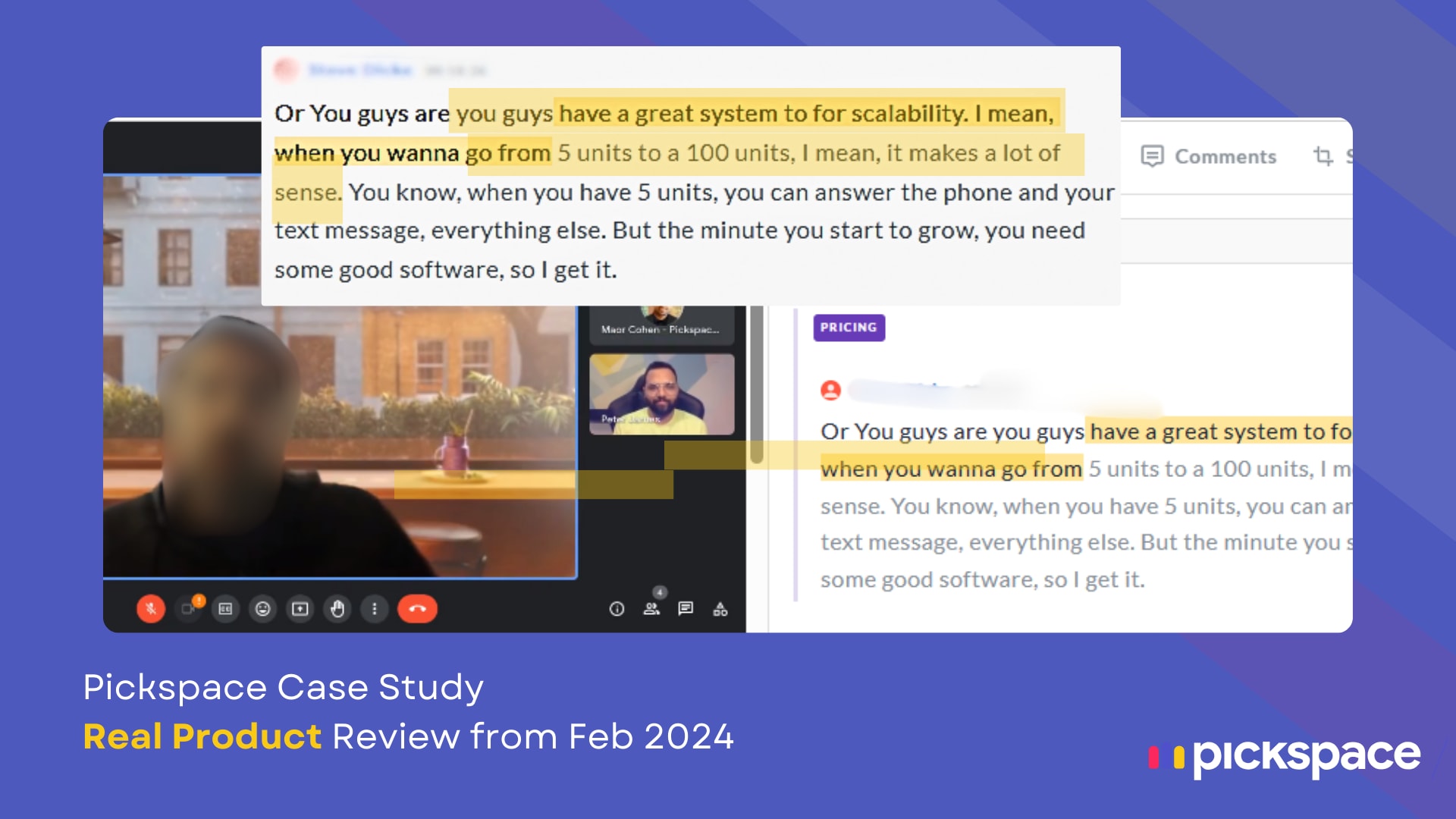
Task: Click the PRICING tag label
Action: point(849,328)
